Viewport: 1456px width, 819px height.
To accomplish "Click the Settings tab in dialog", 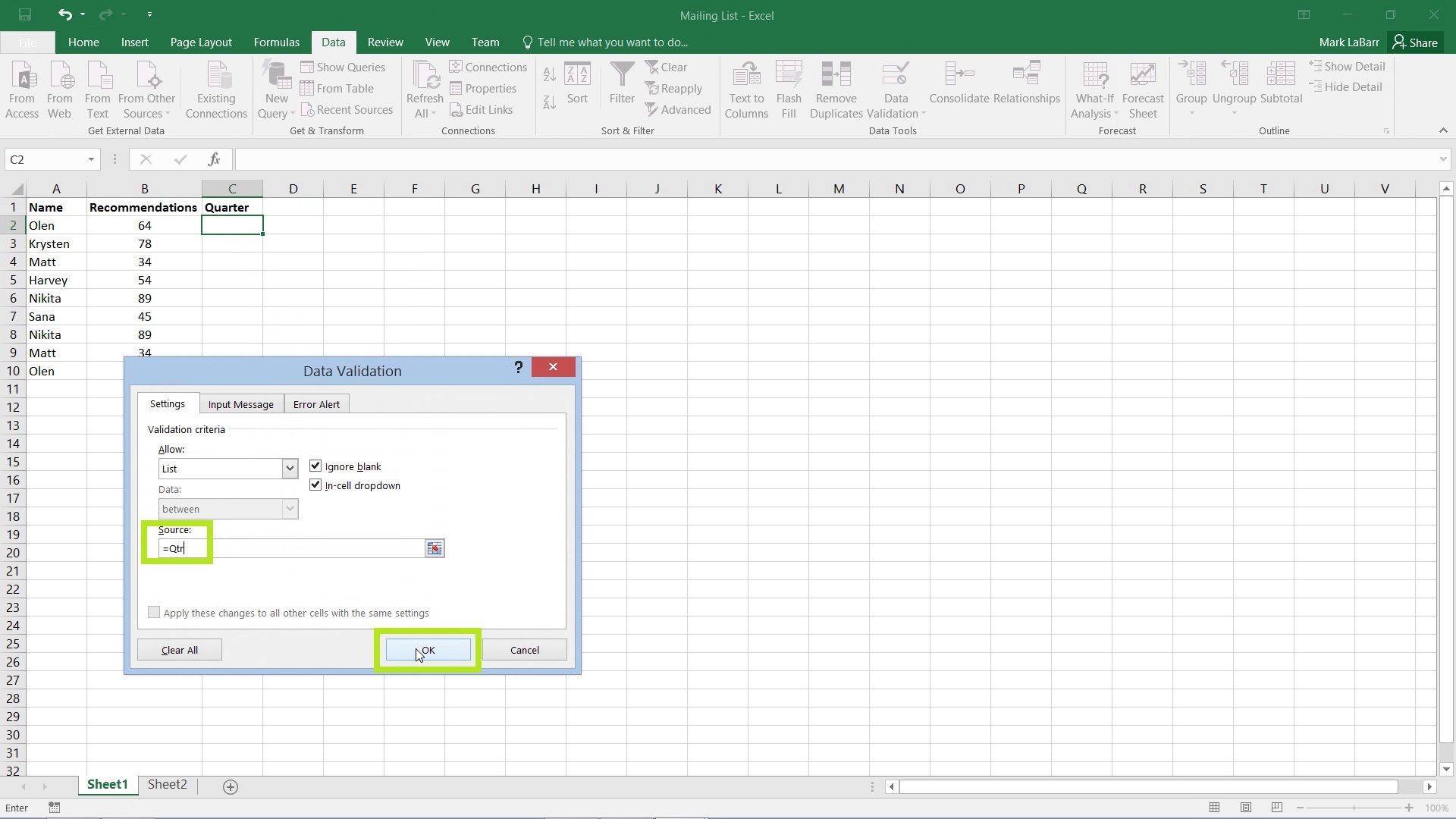I will [x=167, y=403].
